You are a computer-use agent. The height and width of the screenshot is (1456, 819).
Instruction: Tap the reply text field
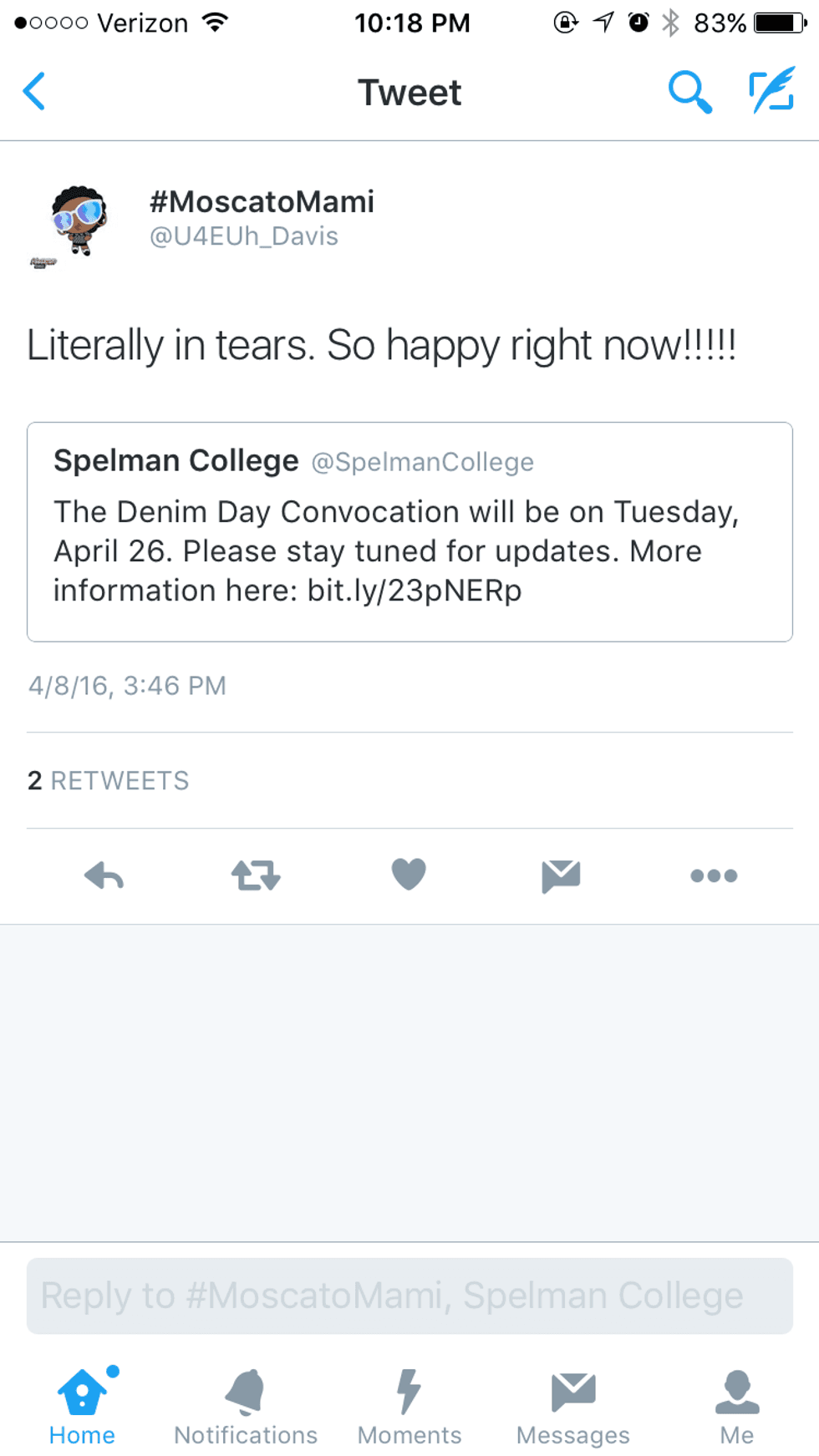(x=409, y=1296)
